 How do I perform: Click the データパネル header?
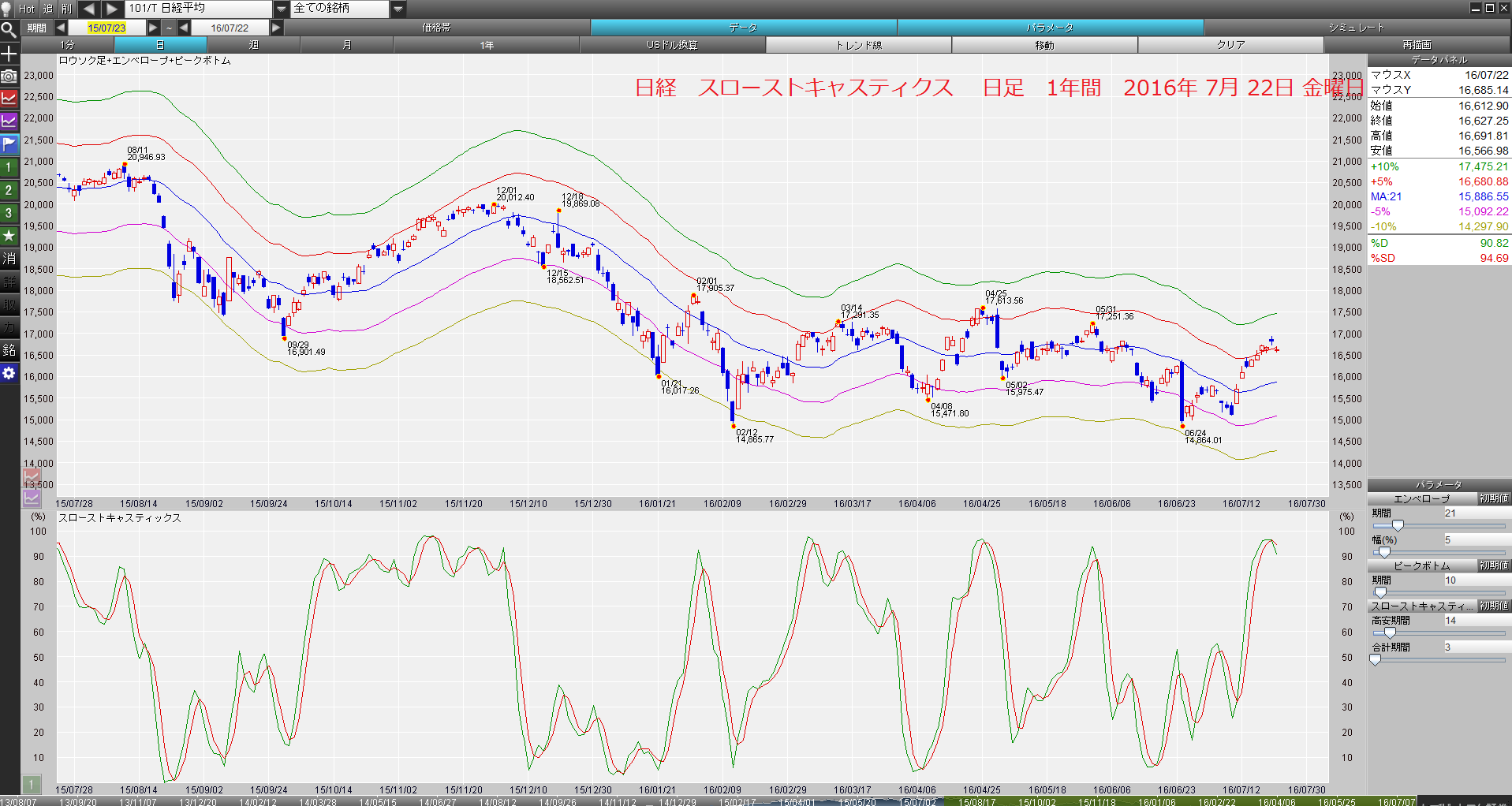(x=1439, y=60)
